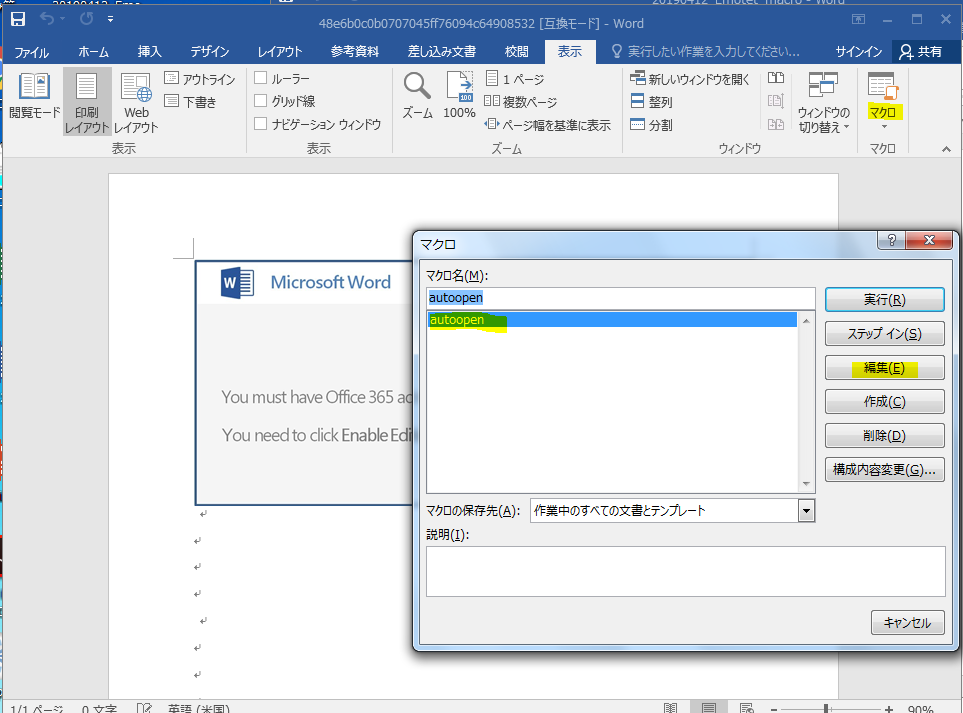
Task: Click the reset window position icon
Action: pos(776,124)
